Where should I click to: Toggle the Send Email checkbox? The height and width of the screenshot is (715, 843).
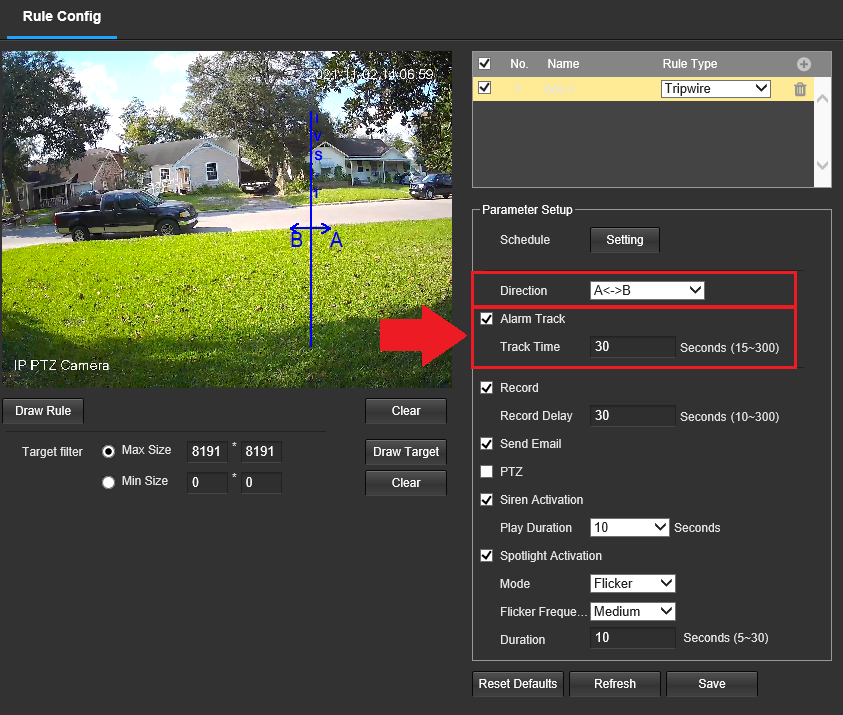pos(487,444)
